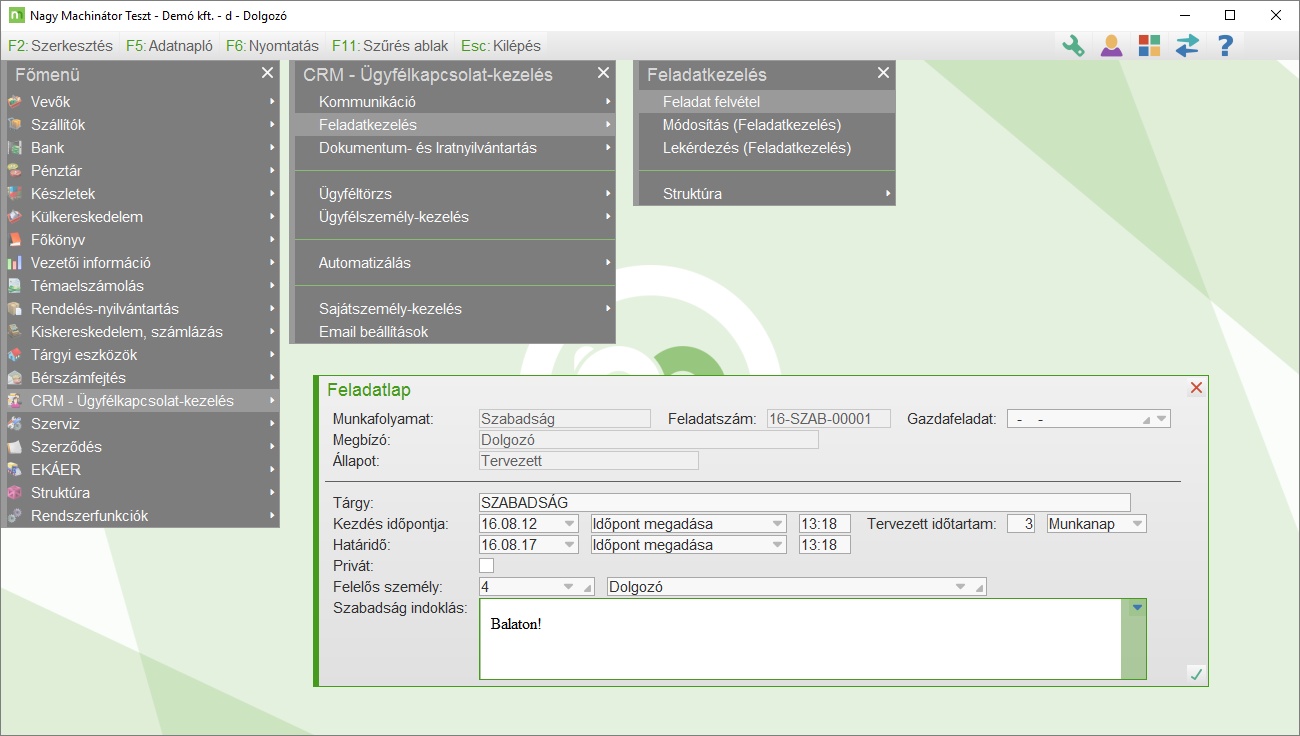Open Kezdés időpontja date dropdown
This screenshot has height=736, width=1300.
click(569, 523)
